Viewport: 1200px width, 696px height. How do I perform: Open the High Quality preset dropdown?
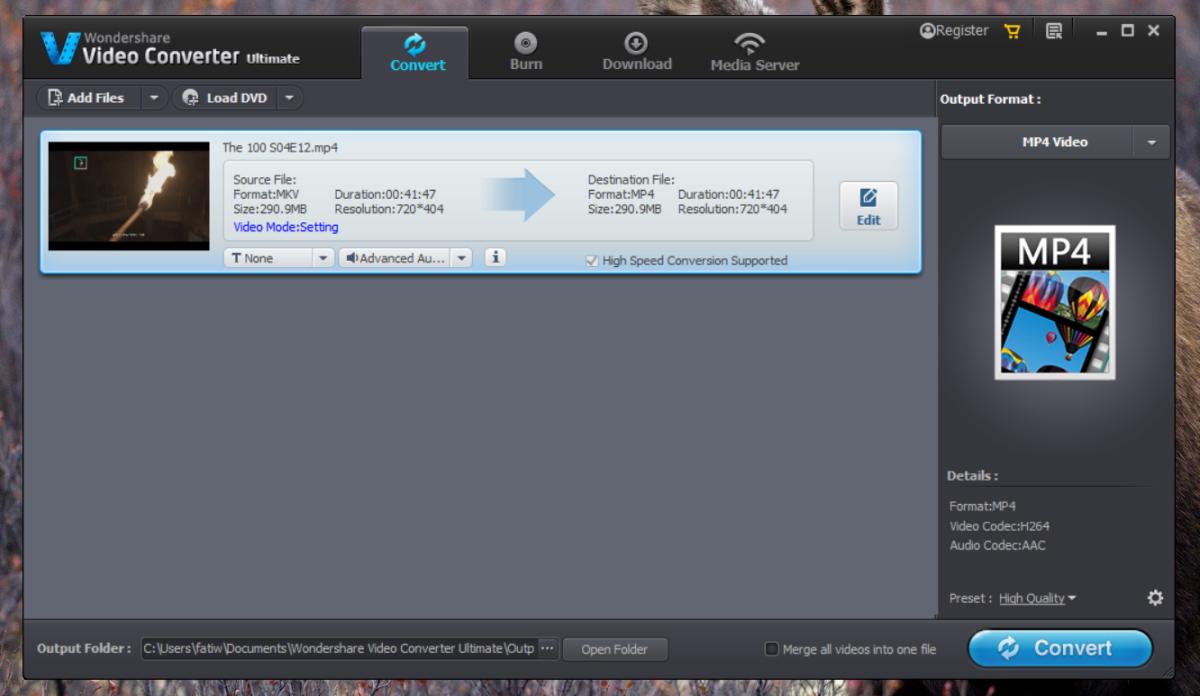coord(1037,598)
